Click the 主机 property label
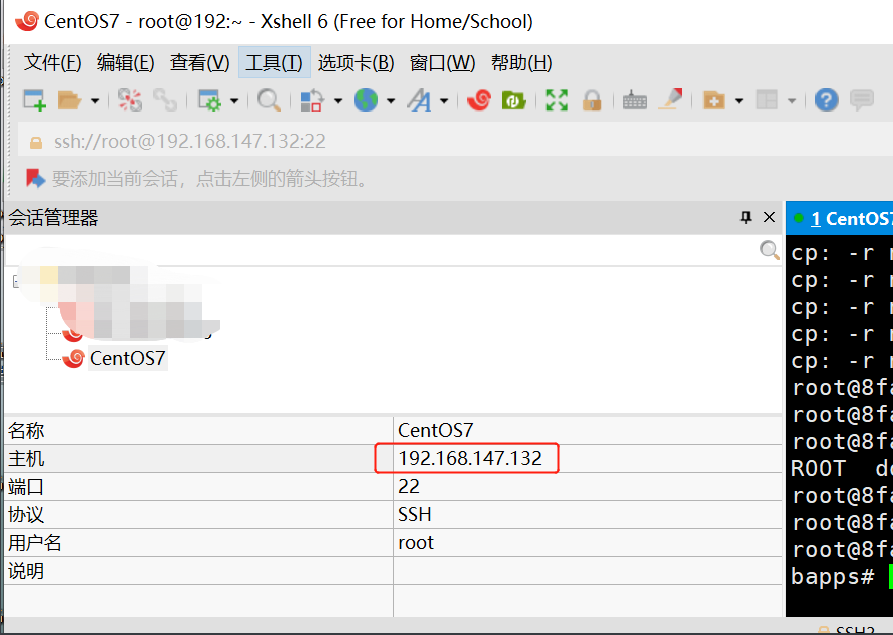The height and width of the screenshot is (635, 893). point(26,458)
